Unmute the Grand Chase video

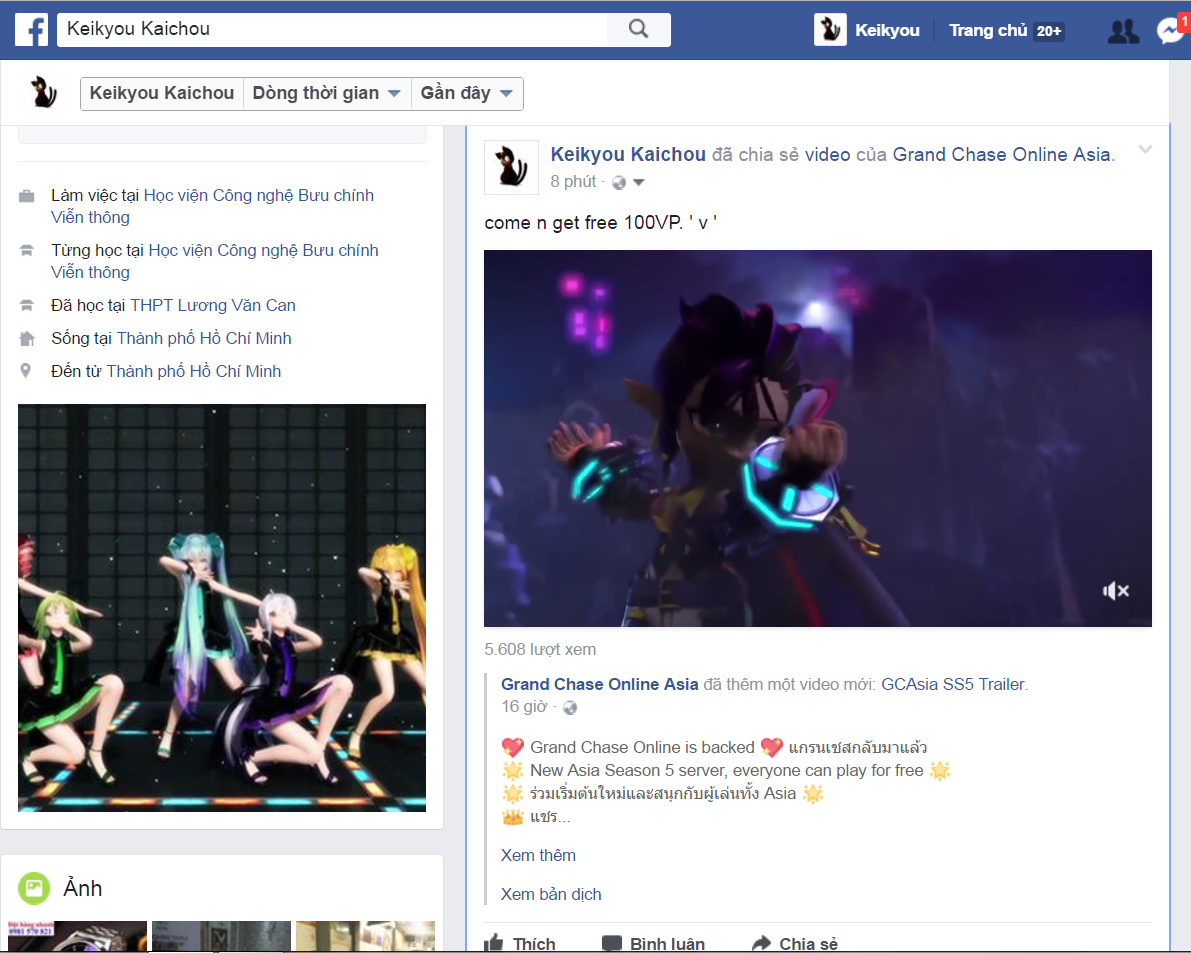1116,590
